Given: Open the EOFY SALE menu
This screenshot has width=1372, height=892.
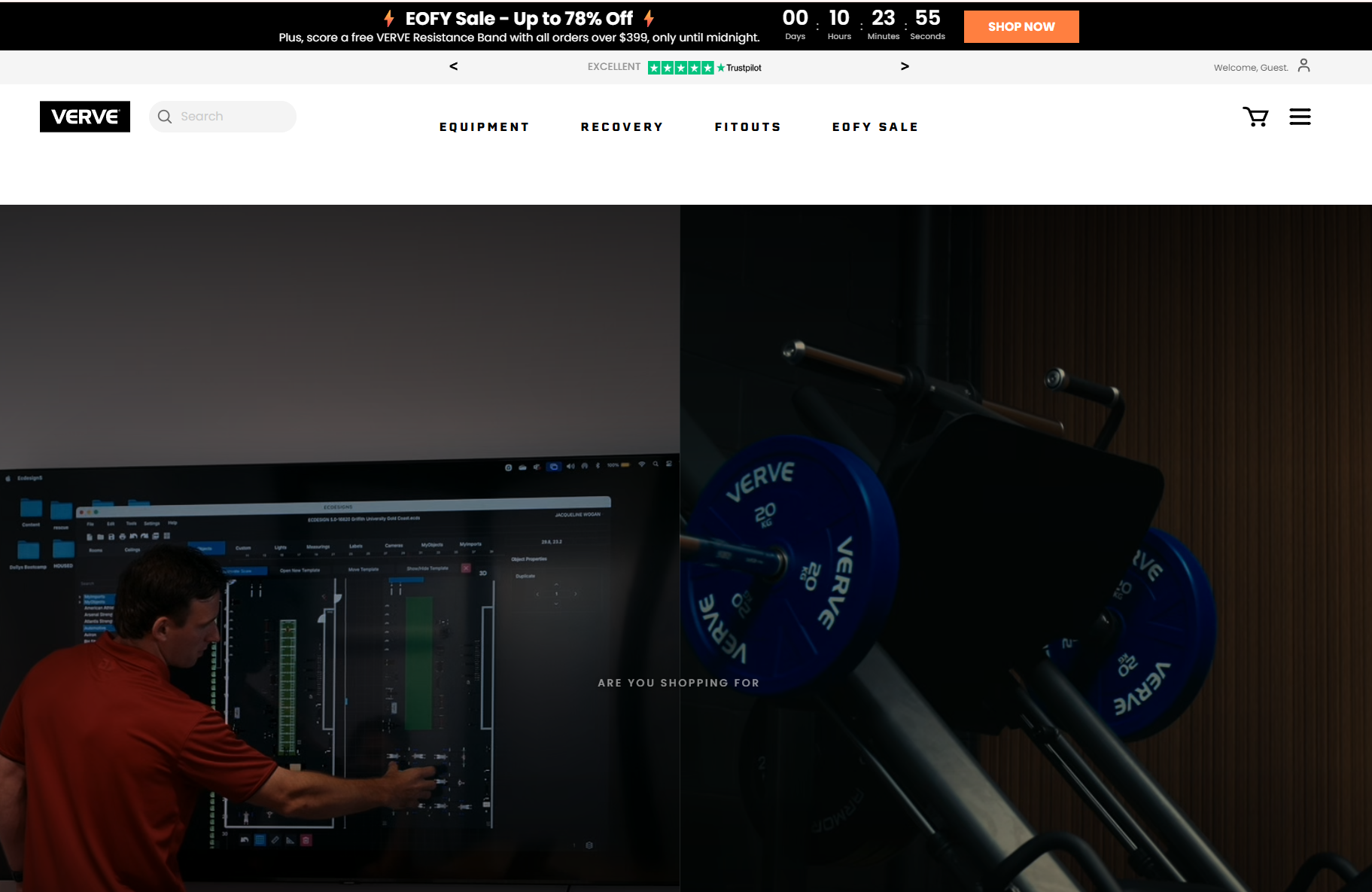Looking at the screenshot, I should coord(875,127).
